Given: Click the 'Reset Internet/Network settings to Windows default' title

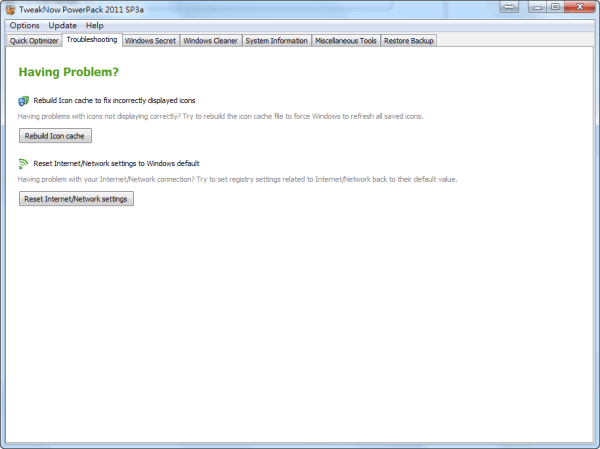Looking at the screenshot, I should pos(116,164).
